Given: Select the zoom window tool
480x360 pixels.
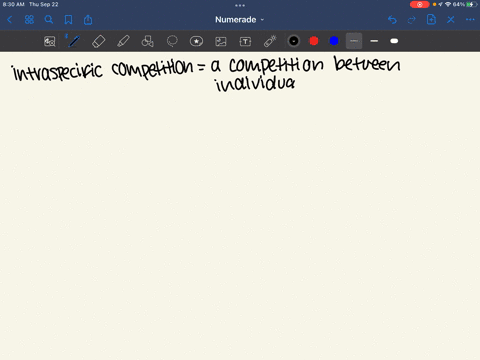Looking at the screenshot, I should click(50, 41).
